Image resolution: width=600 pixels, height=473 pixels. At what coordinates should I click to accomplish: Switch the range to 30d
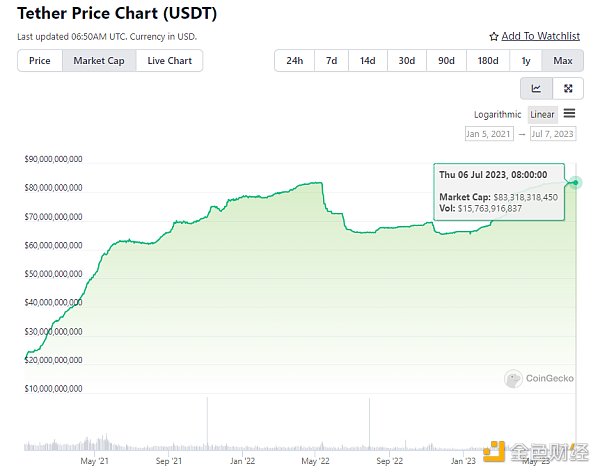pyautogui.click(x=407, y=60)
